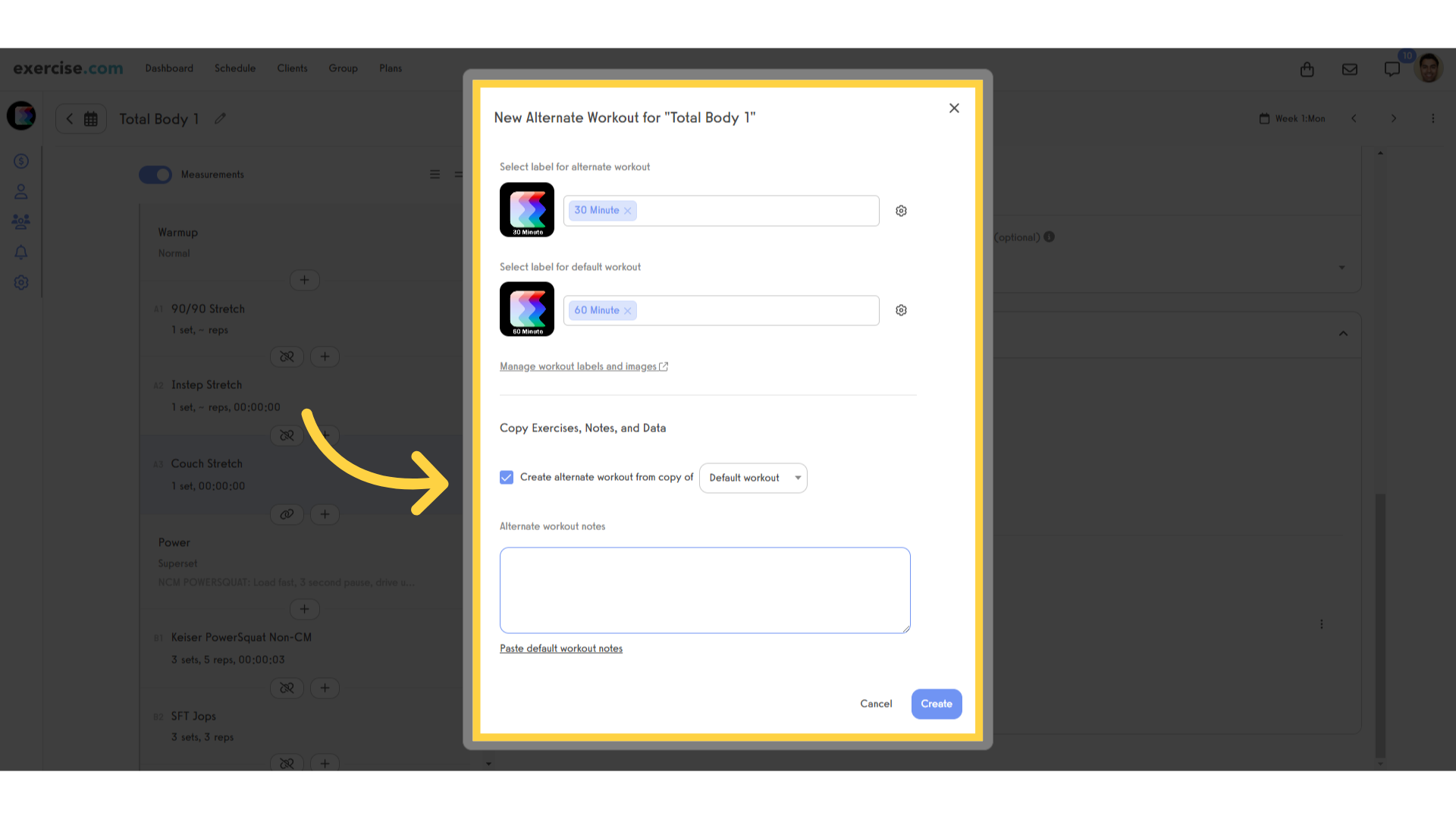Click the plus button under Power superset

(x=305, y=609)
